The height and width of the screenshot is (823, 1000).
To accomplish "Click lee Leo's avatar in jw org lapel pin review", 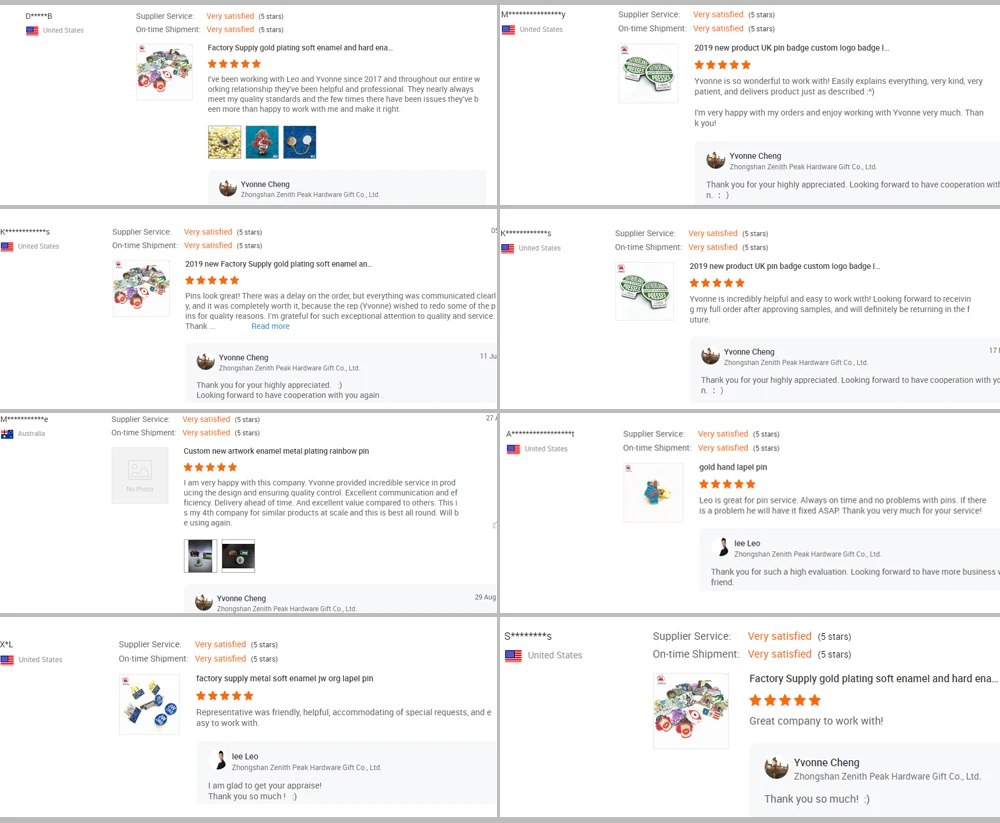I will (218, 760).
